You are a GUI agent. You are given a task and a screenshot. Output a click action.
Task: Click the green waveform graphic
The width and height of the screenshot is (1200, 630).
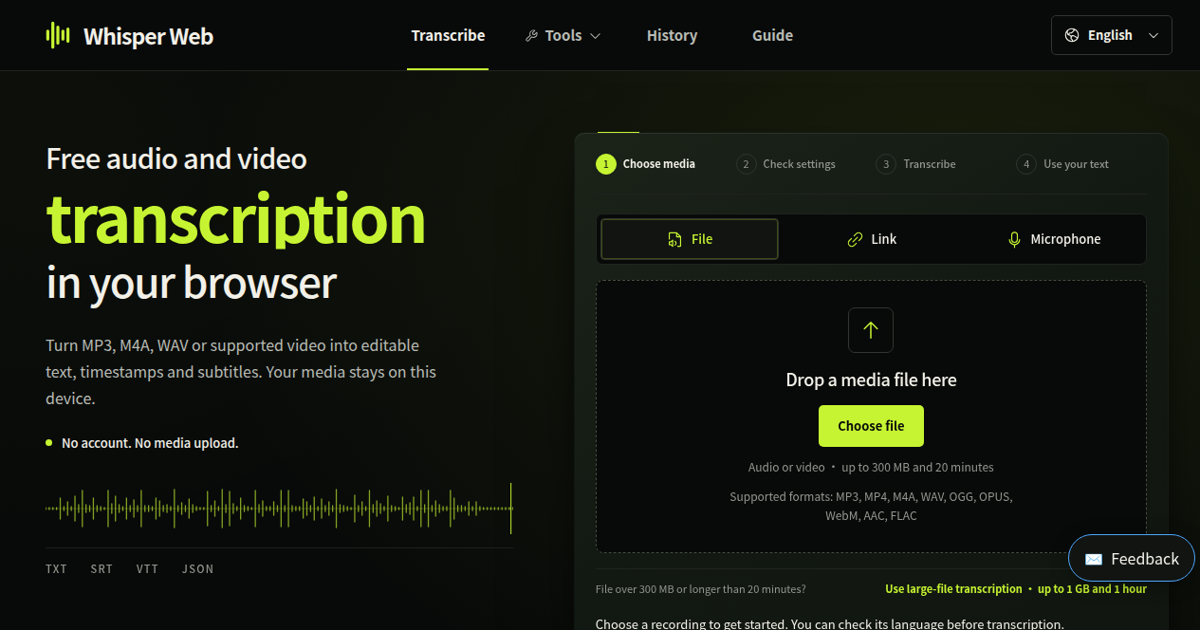(x=279, y=509)
